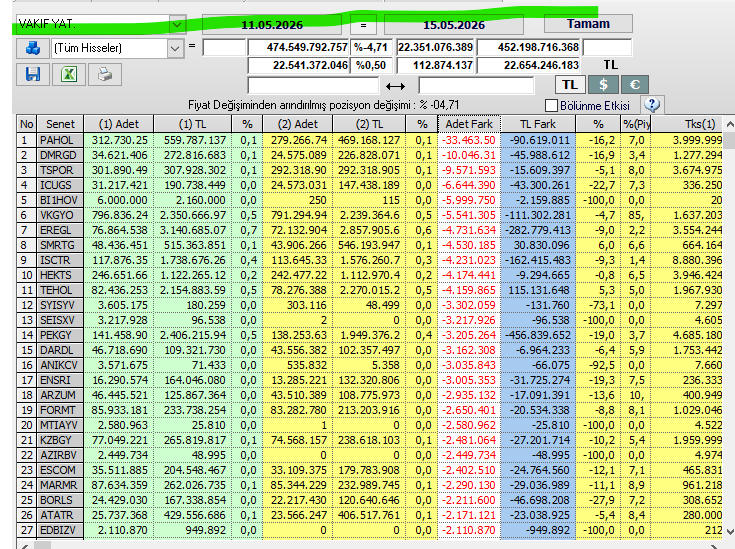Viewport: 735px width, 549px height.
Task: Select the DMRGD row
Action: click(x=369, y=155)
